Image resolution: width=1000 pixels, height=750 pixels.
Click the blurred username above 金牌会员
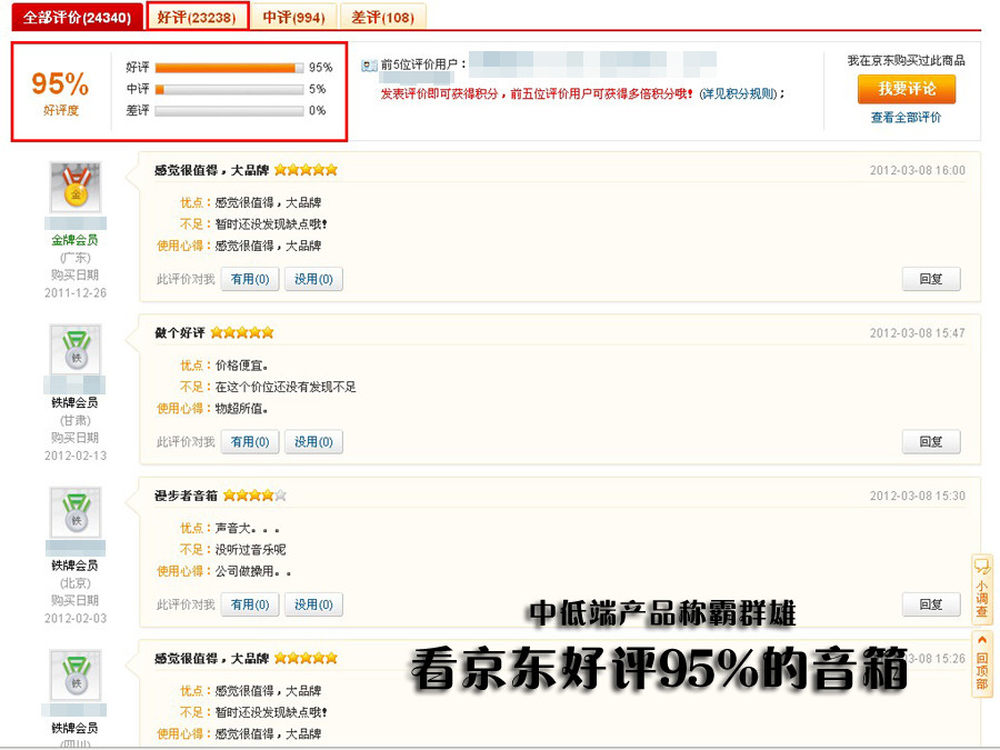tap(75, 223)
